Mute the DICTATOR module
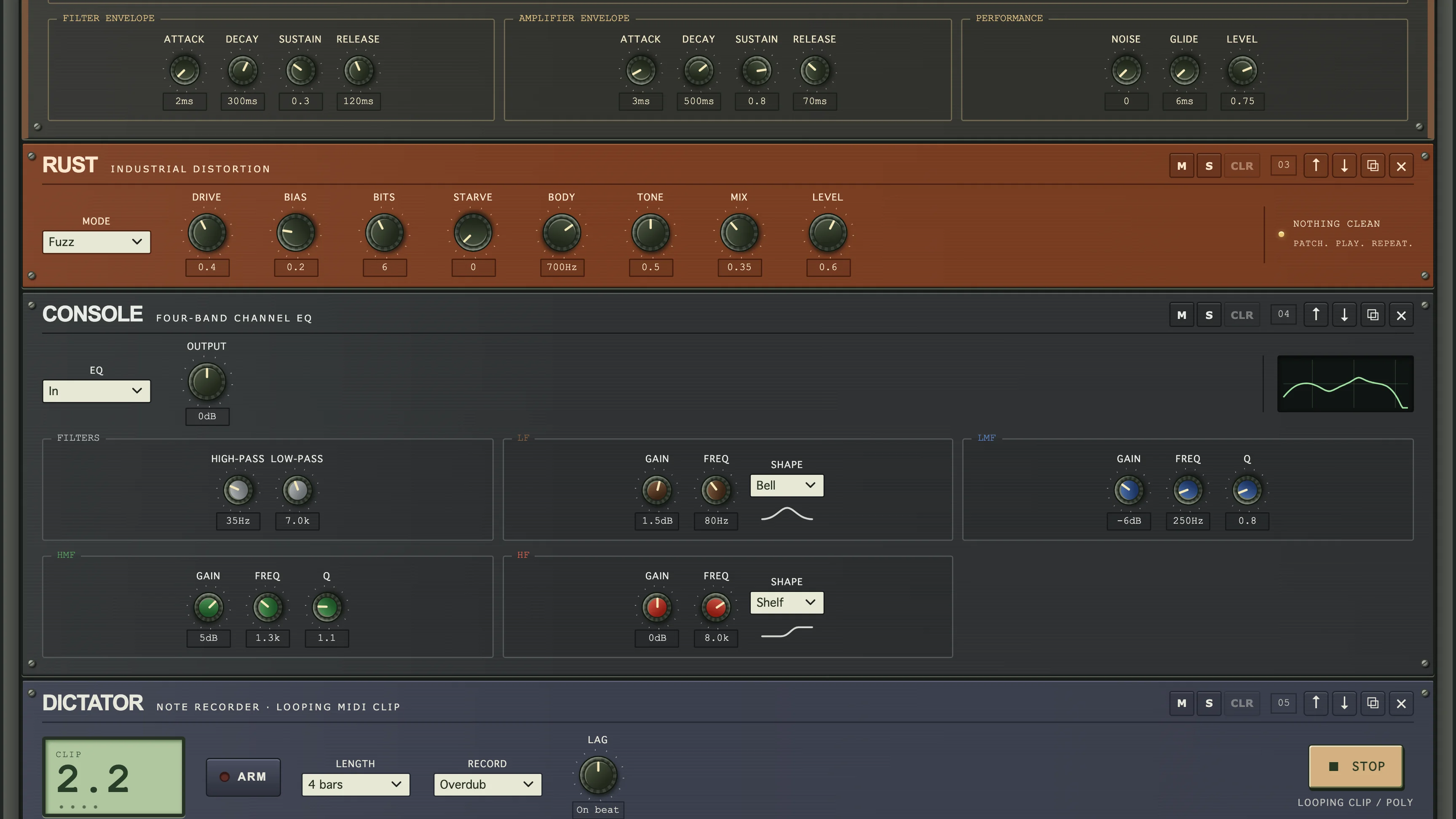Screen dimensions: 1456x819 click(1181, 703)
